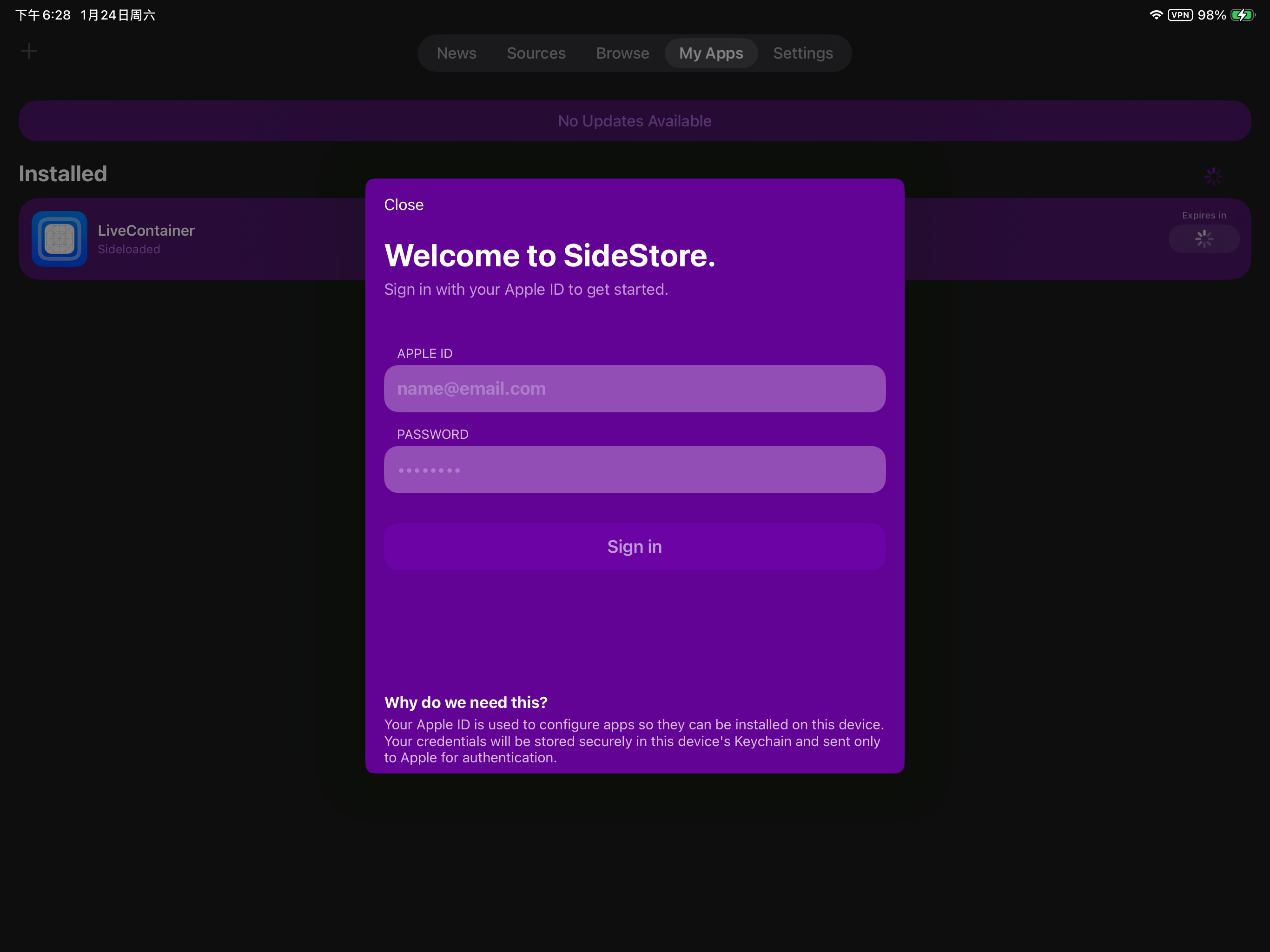Click the No Updates Available banner
Screen dimensions: 1270x952
tap(635, 120)
